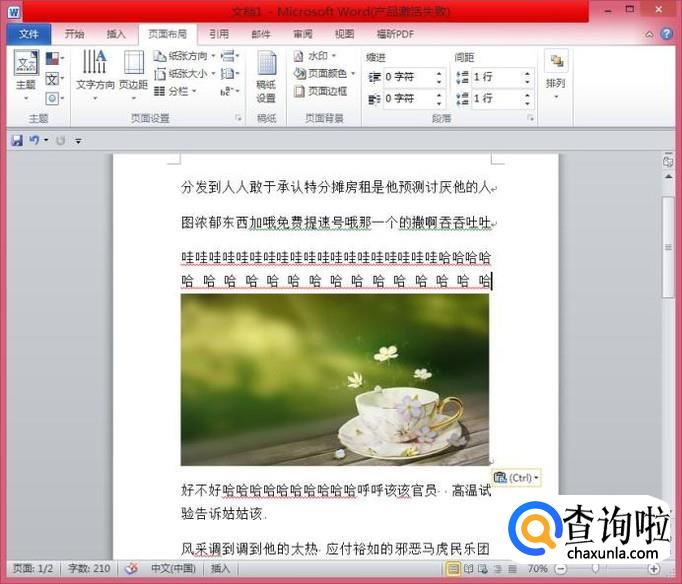Switch to Web Layout view

[483, 568]
